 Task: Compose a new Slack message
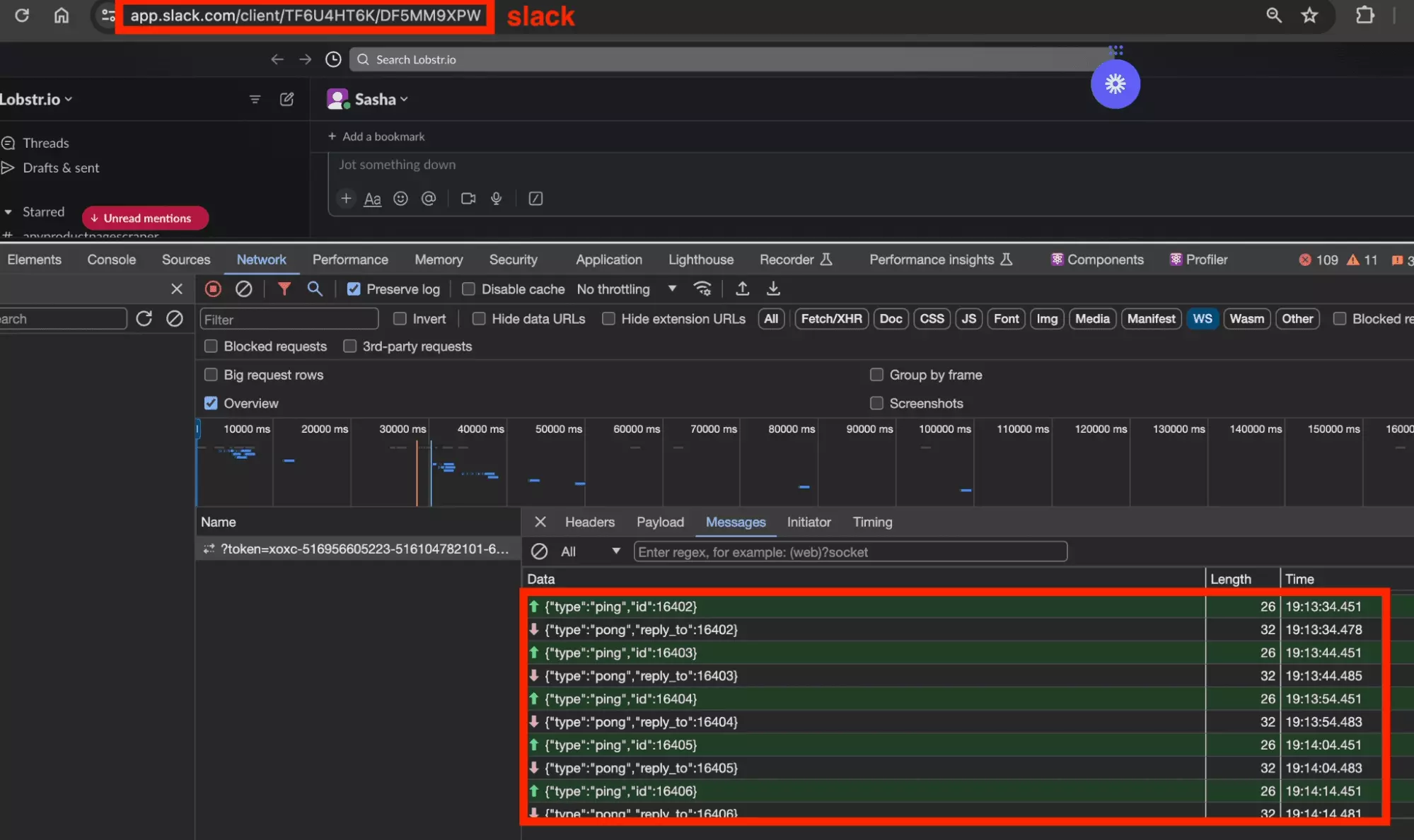(286, 99)
